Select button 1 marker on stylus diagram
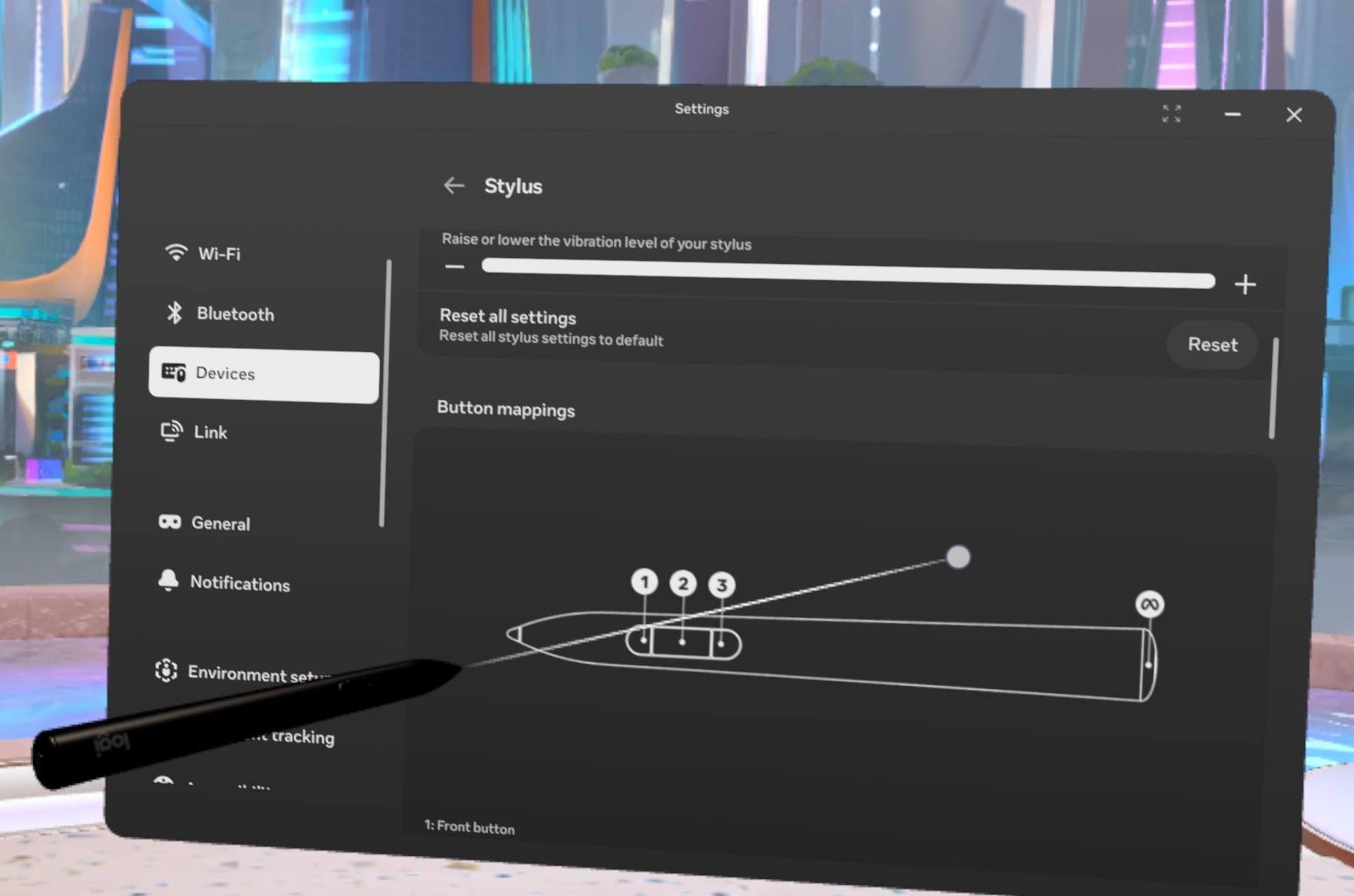 (644, 582)
